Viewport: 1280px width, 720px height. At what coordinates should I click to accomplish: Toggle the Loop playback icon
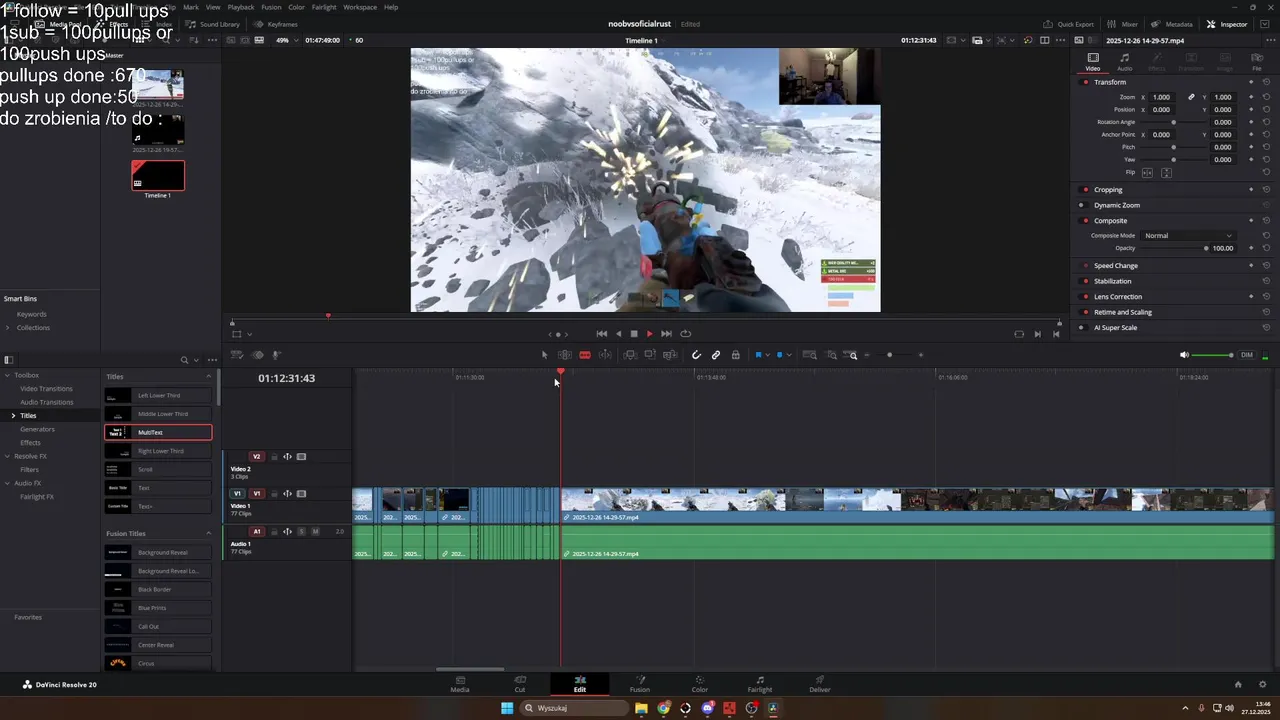point(685,334)
